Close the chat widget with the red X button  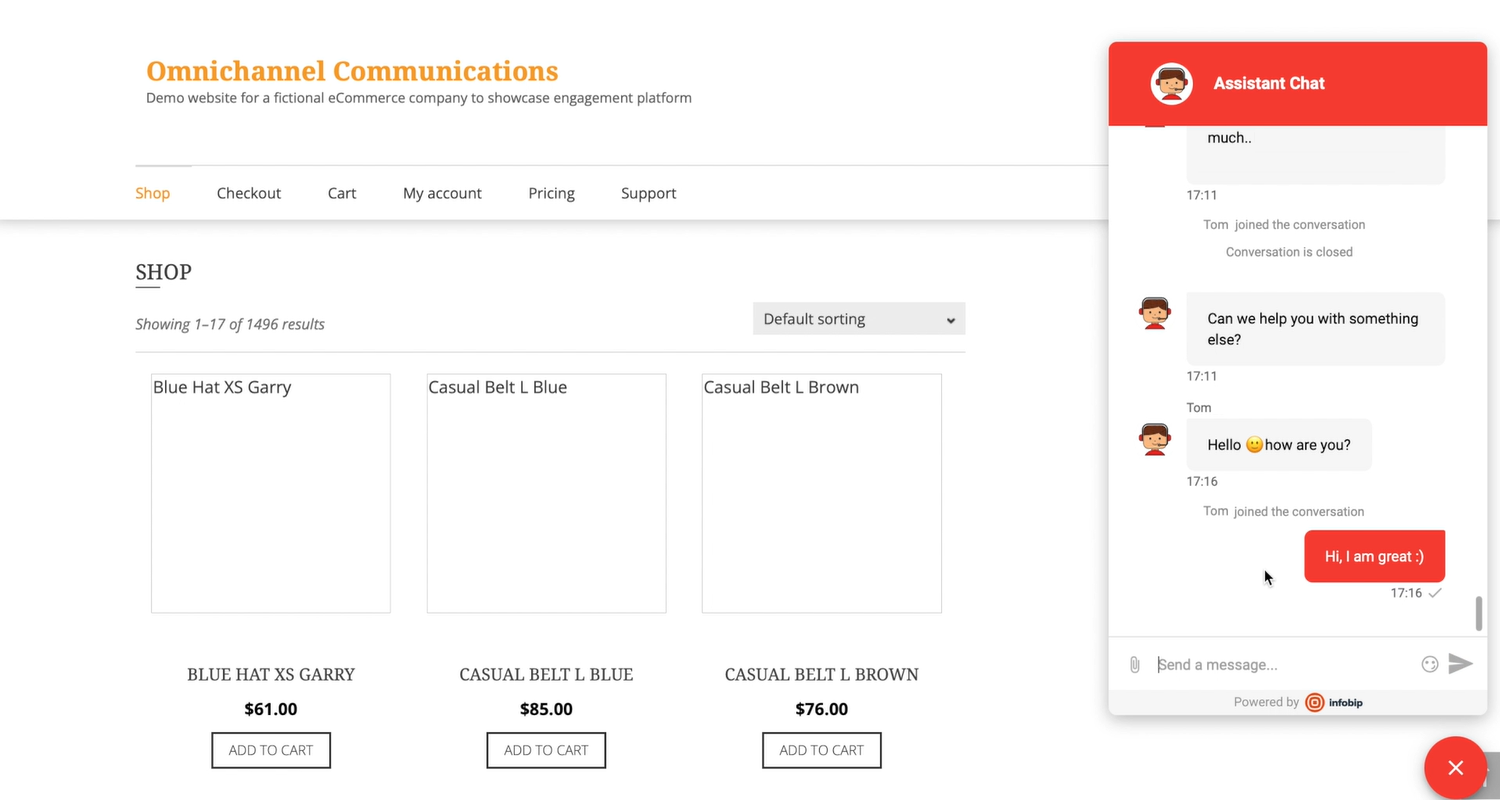click(1455, 768)
